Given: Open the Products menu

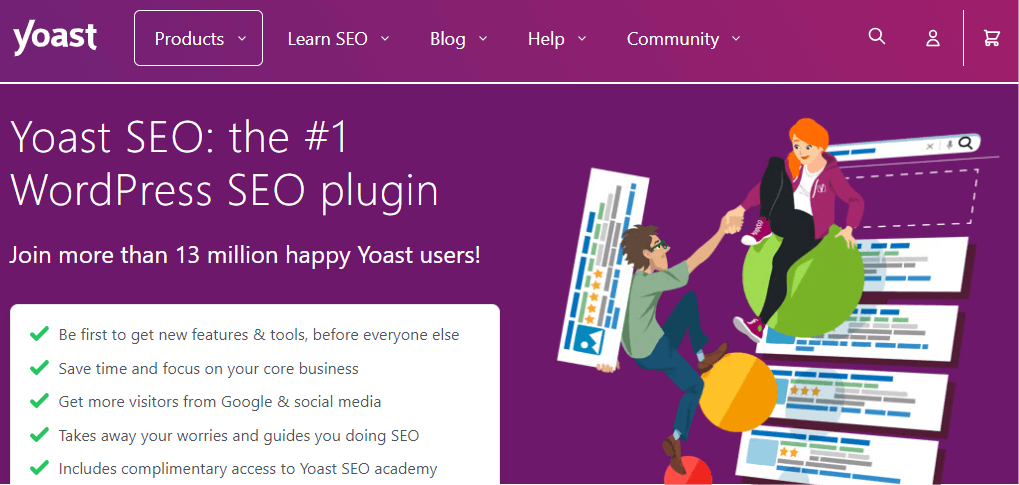Looking at the screenshot, I should tap(198, 38).
